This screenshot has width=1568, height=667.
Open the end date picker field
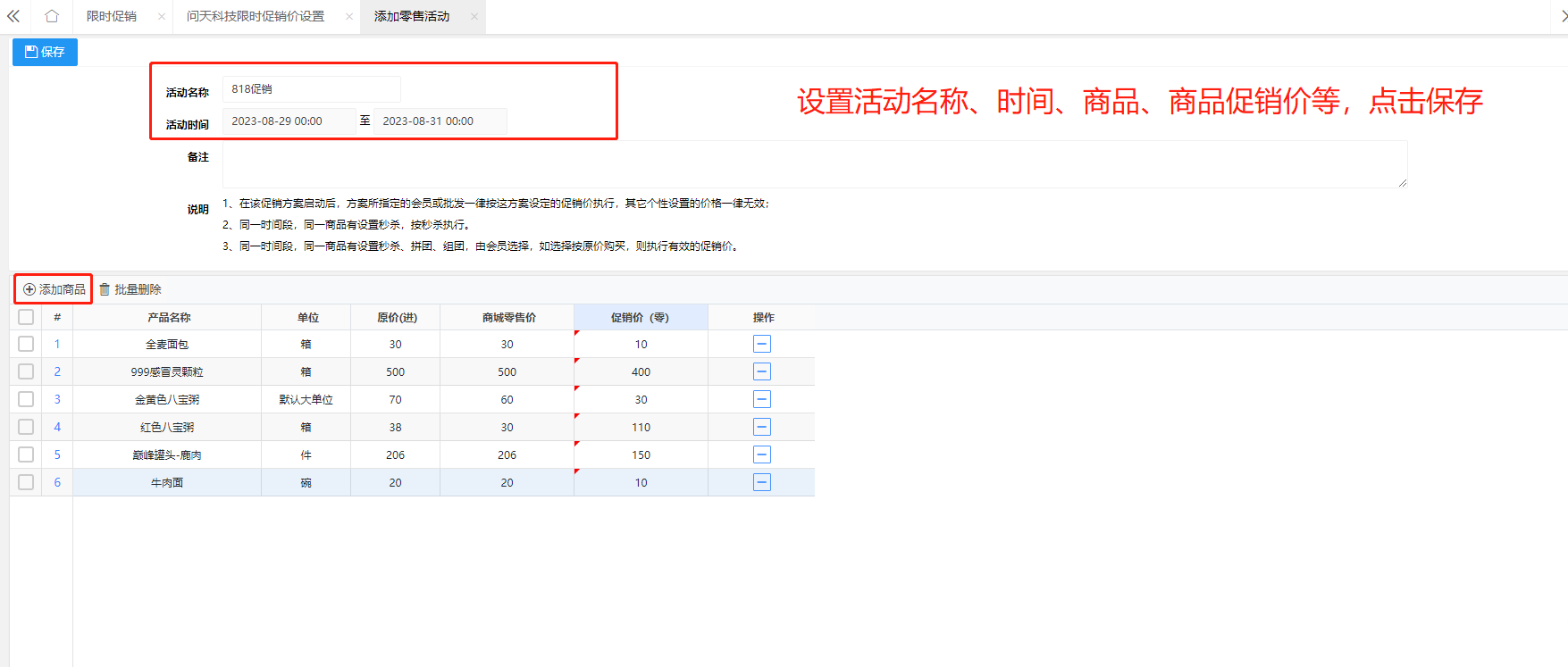click(x=439, y=121)
